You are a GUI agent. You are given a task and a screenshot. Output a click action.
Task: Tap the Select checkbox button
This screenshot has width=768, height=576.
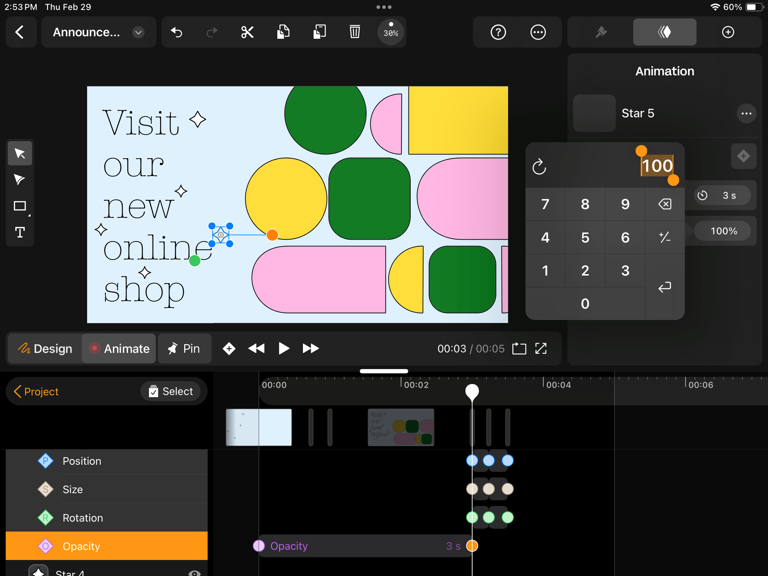click(x=170, y=391)
